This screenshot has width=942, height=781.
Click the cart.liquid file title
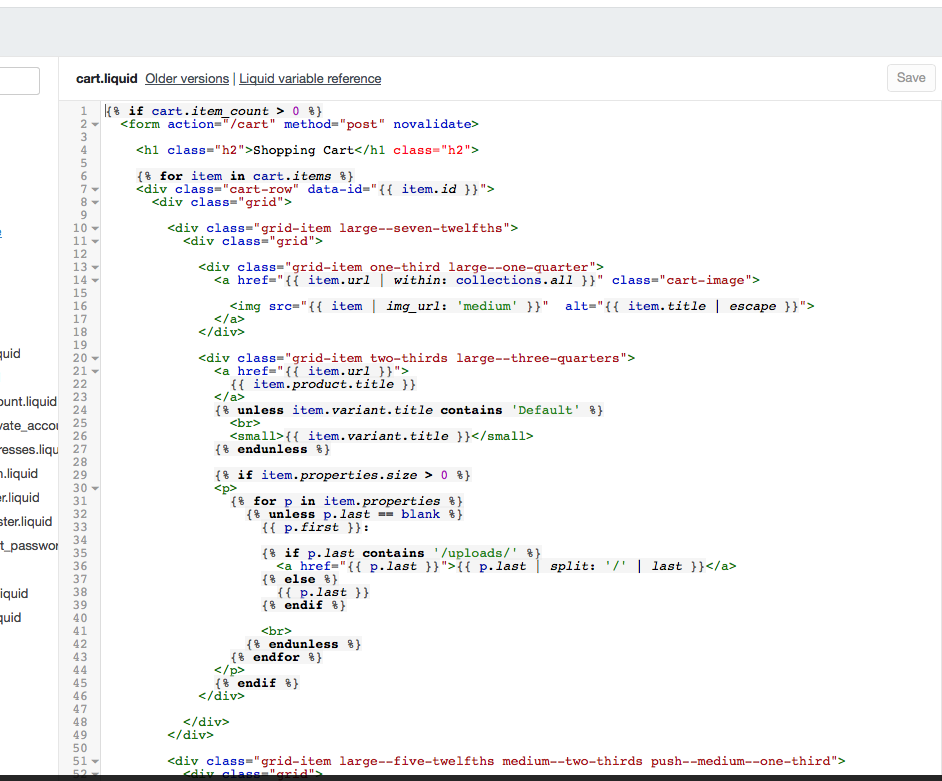tap(106, 79)
